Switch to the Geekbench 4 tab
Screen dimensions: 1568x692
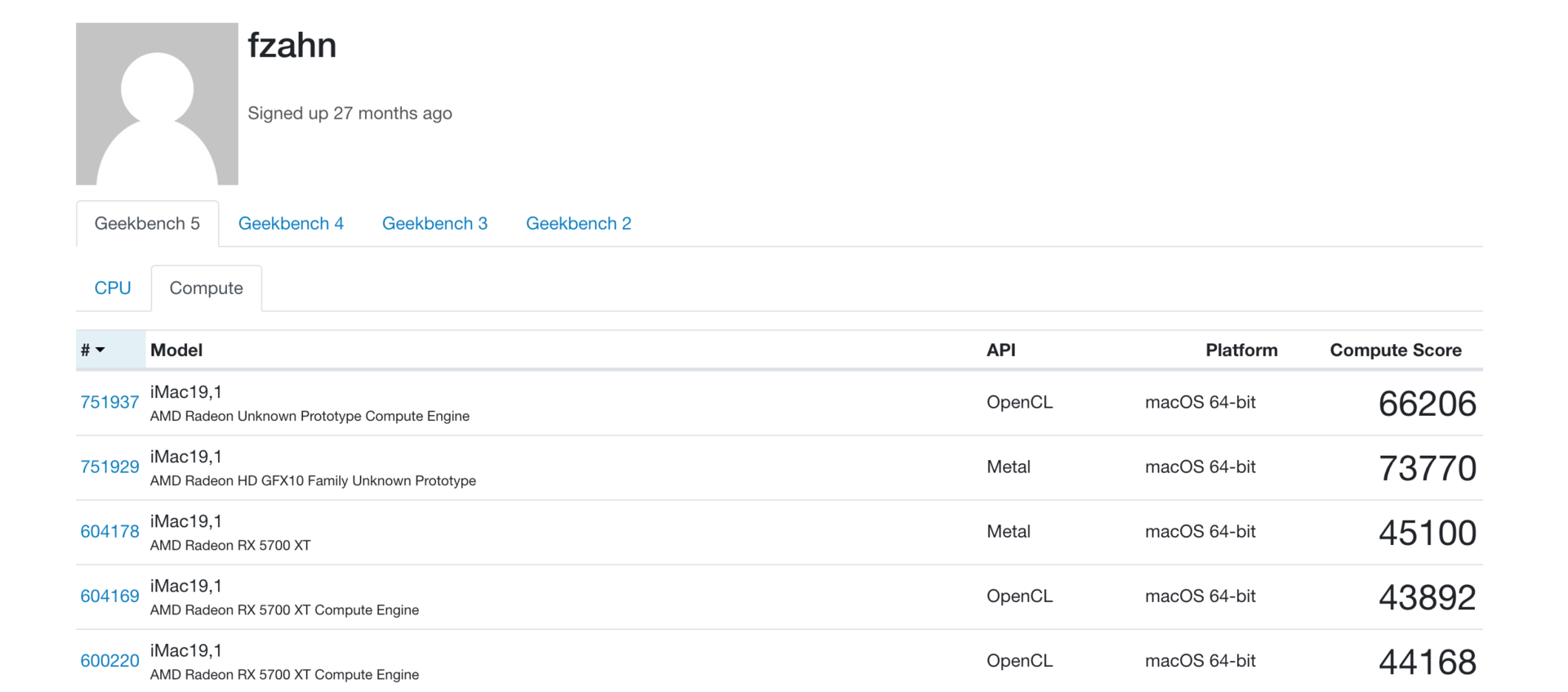tap(291, 224)
